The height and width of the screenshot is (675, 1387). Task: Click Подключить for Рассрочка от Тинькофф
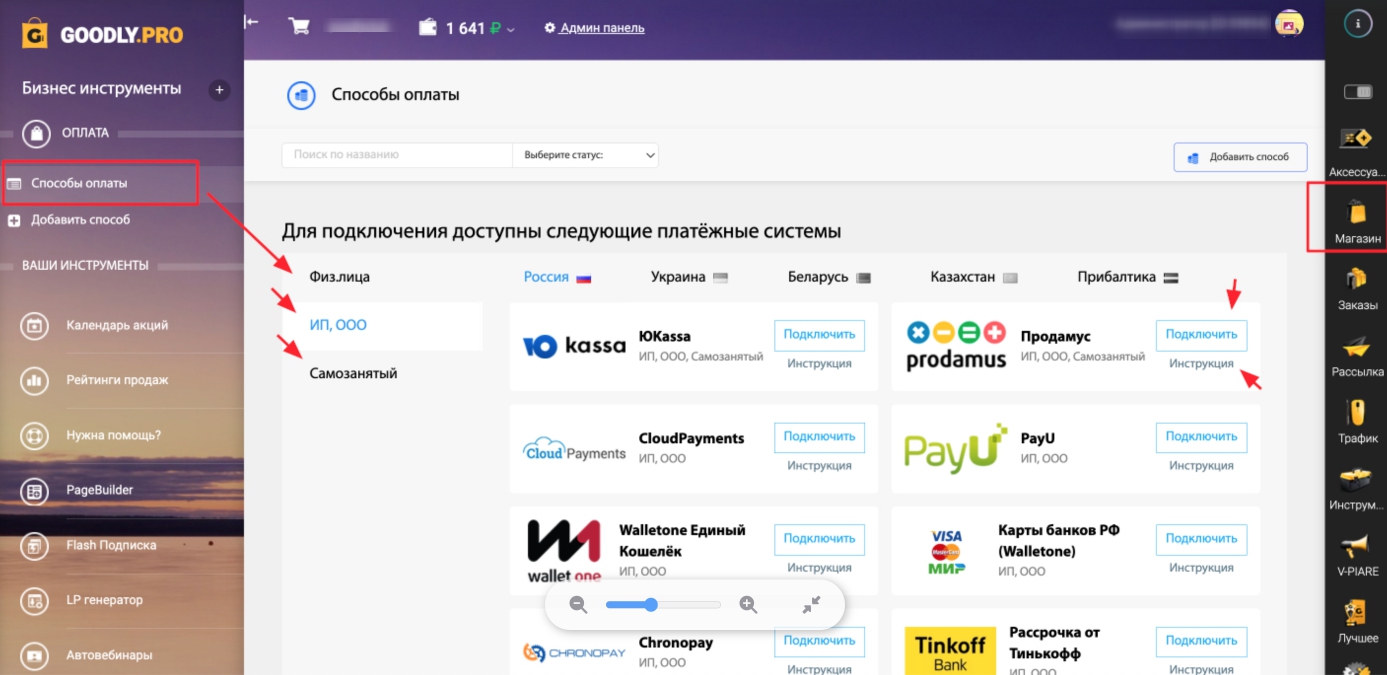pos(1201,641)
